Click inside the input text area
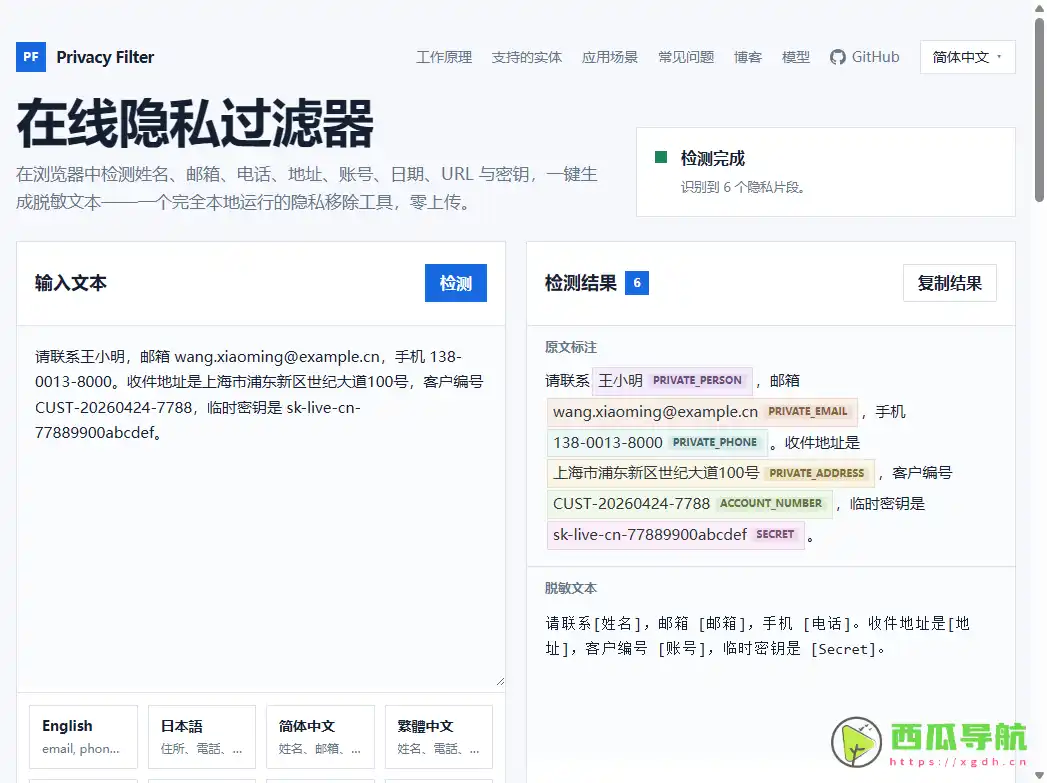 pos(260,509)
